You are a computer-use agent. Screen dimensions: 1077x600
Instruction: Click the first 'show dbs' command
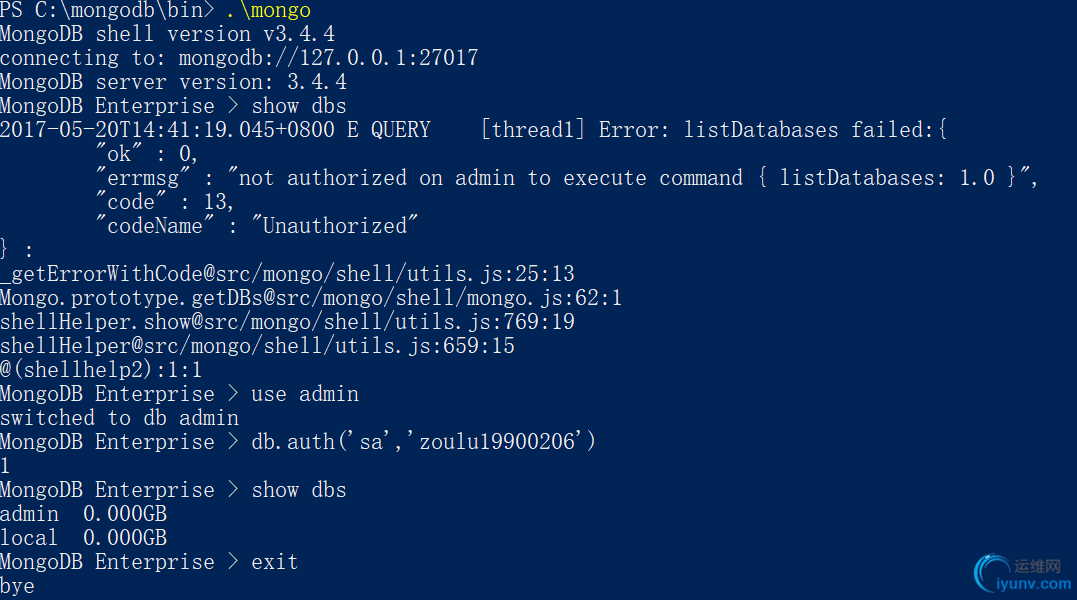click(299, 106)
